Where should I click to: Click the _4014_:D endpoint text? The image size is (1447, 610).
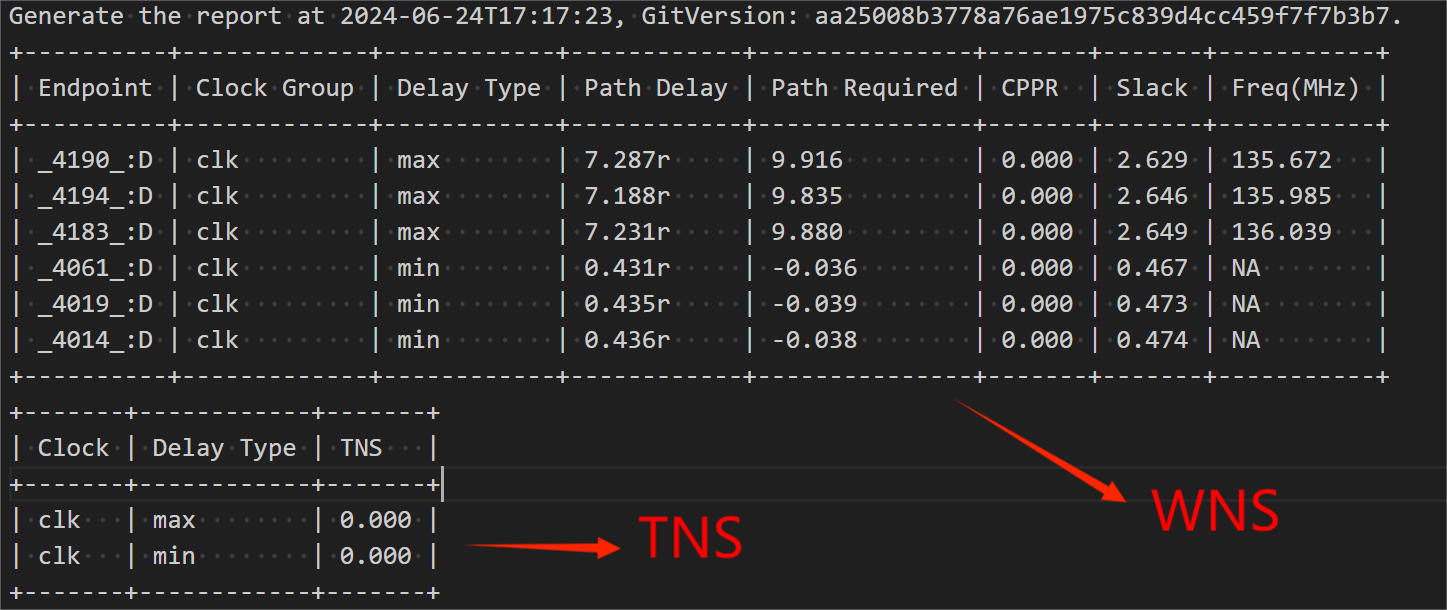point(95,340)
